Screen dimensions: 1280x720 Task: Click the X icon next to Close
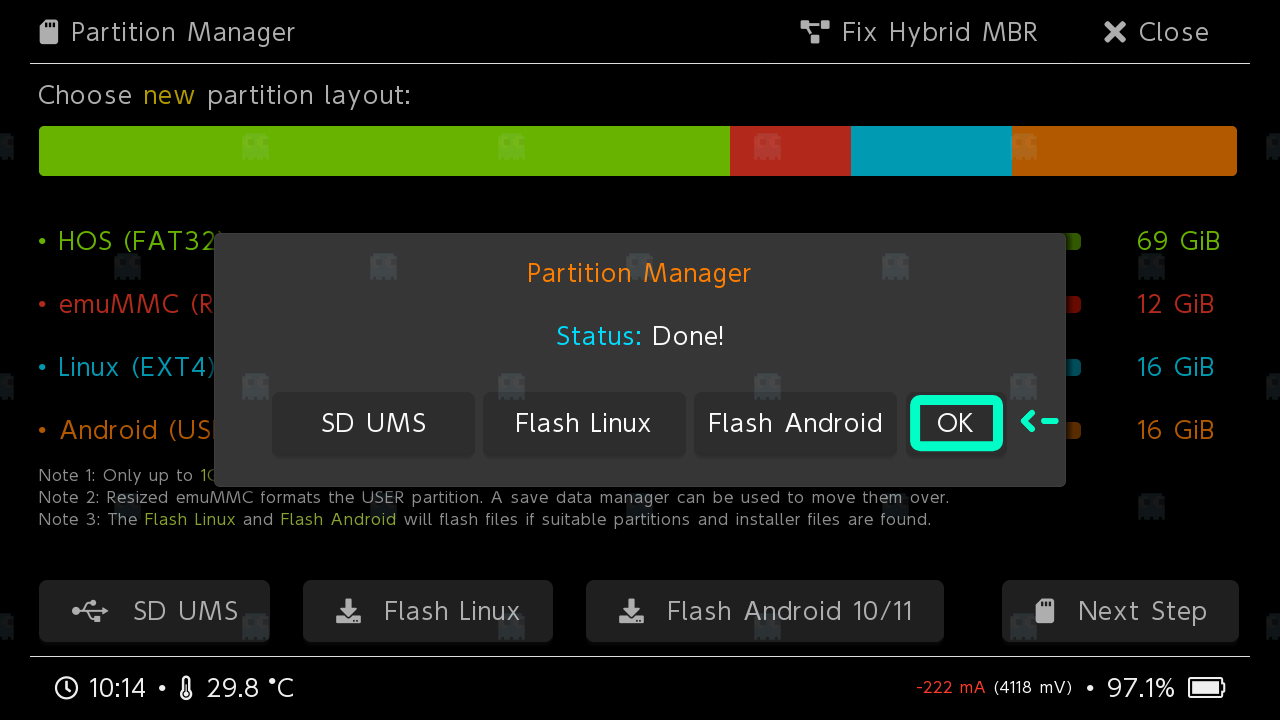[1115, 33]
